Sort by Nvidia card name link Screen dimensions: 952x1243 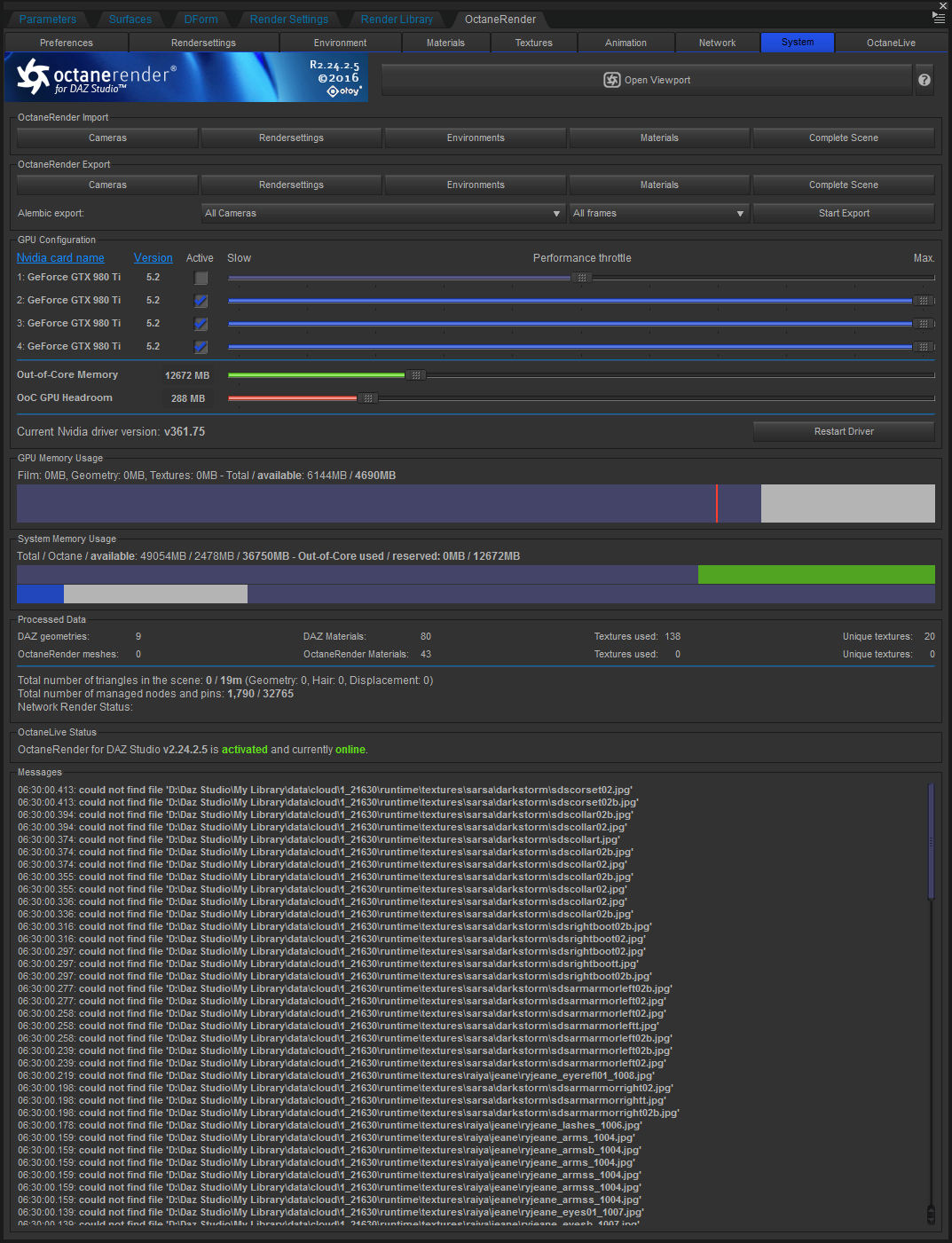60,258
